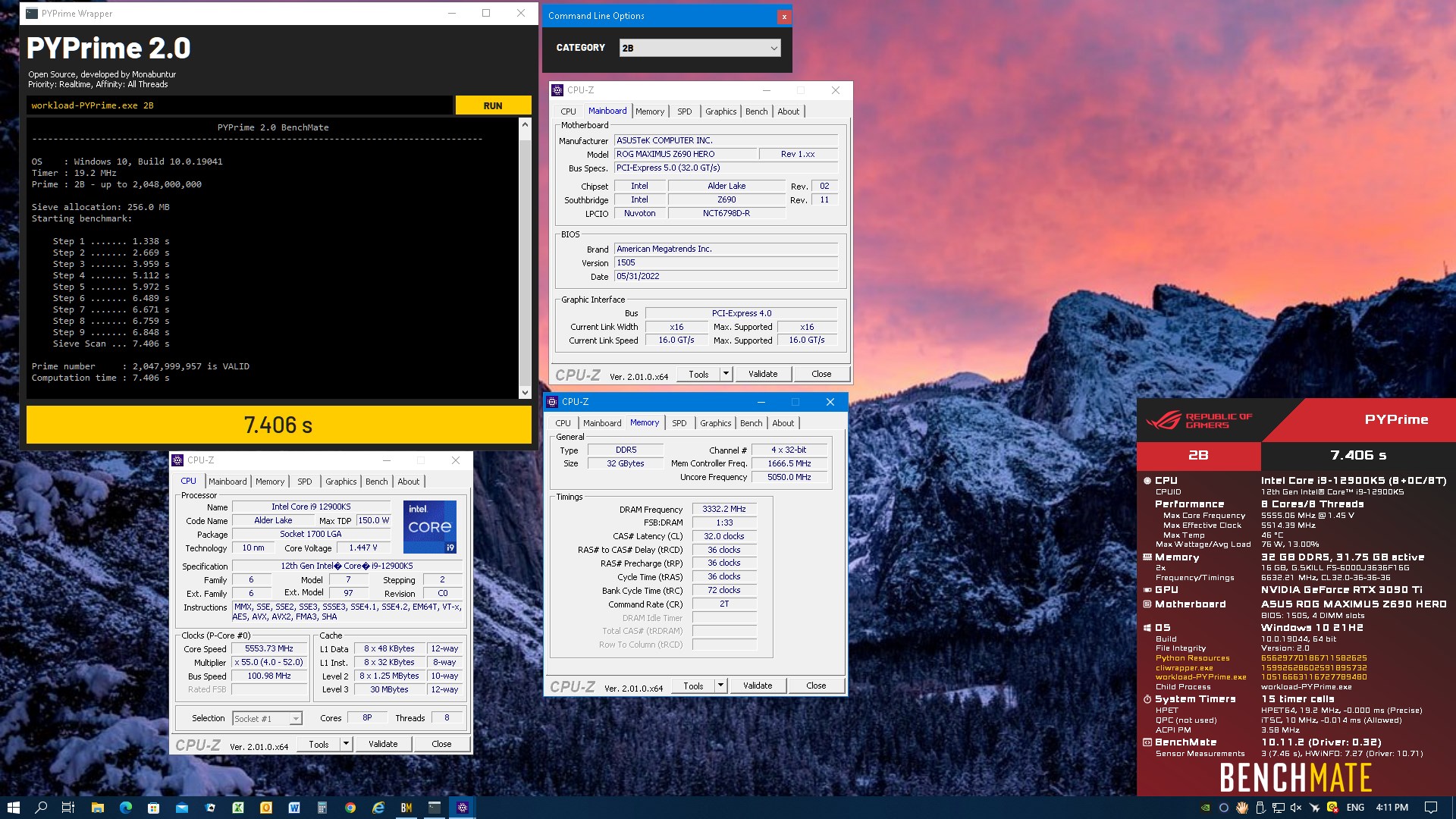Click Validate in Mainboard CPU-Z window
Viewport: 1456px width, 819px height.
[x=763, y=374]
